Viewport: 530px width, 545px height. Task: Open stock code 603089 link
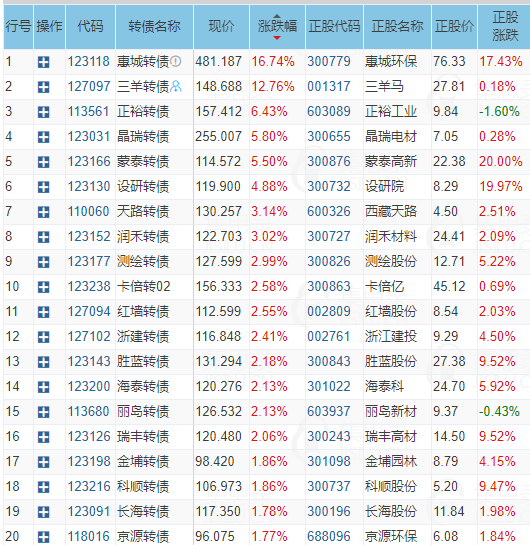[x=329, y=112]
